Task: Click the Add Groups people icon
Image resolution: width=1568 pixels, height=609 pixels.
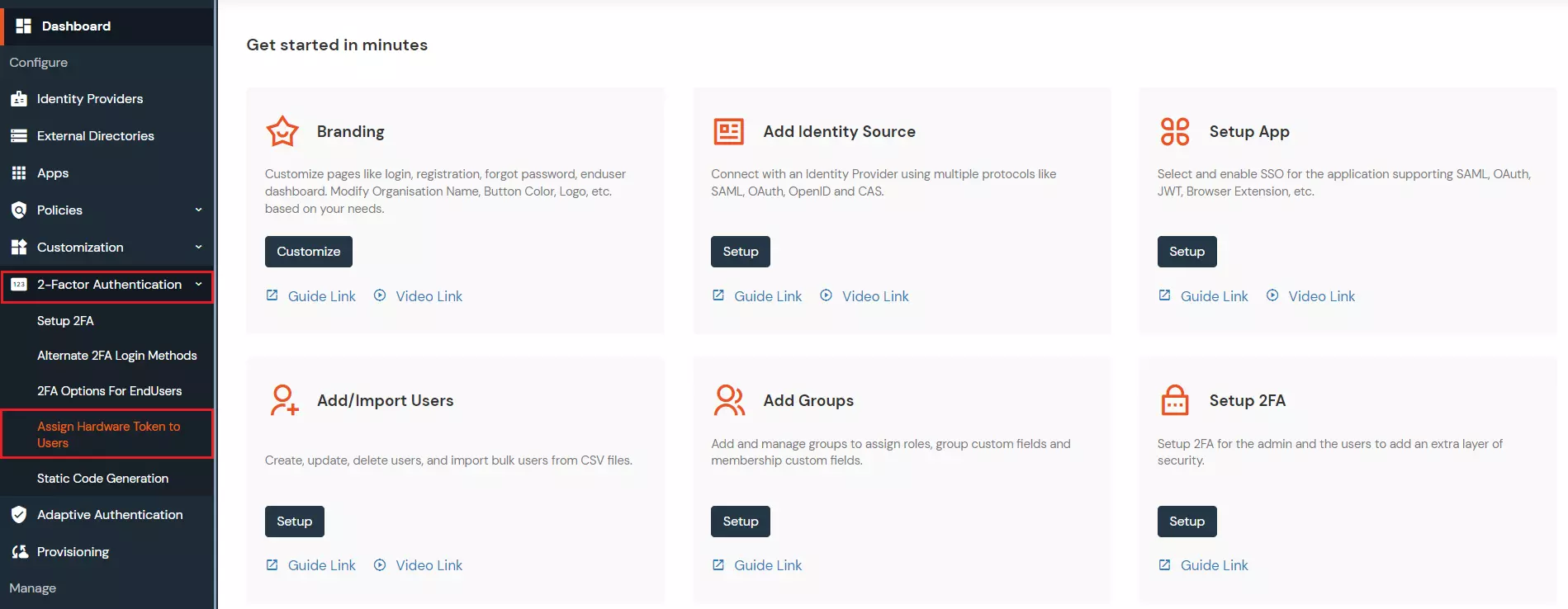Action: (729, 400)
